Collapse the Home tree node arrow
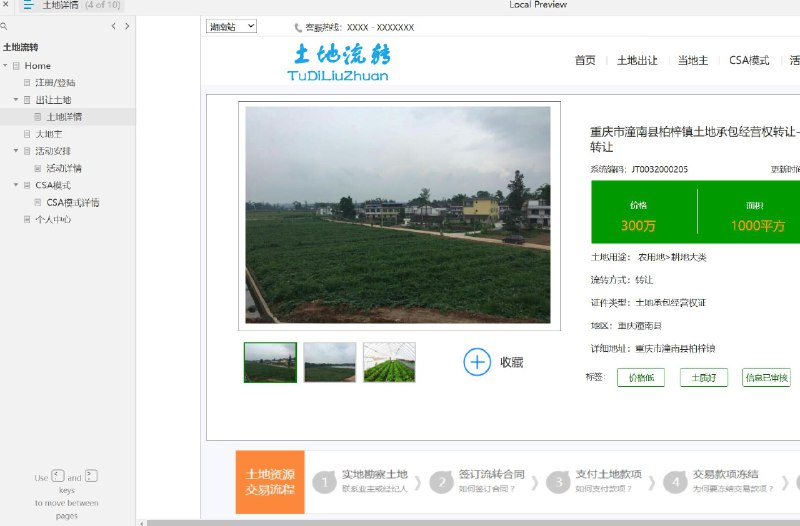The image size is (800, 526). tap(5, 65)
